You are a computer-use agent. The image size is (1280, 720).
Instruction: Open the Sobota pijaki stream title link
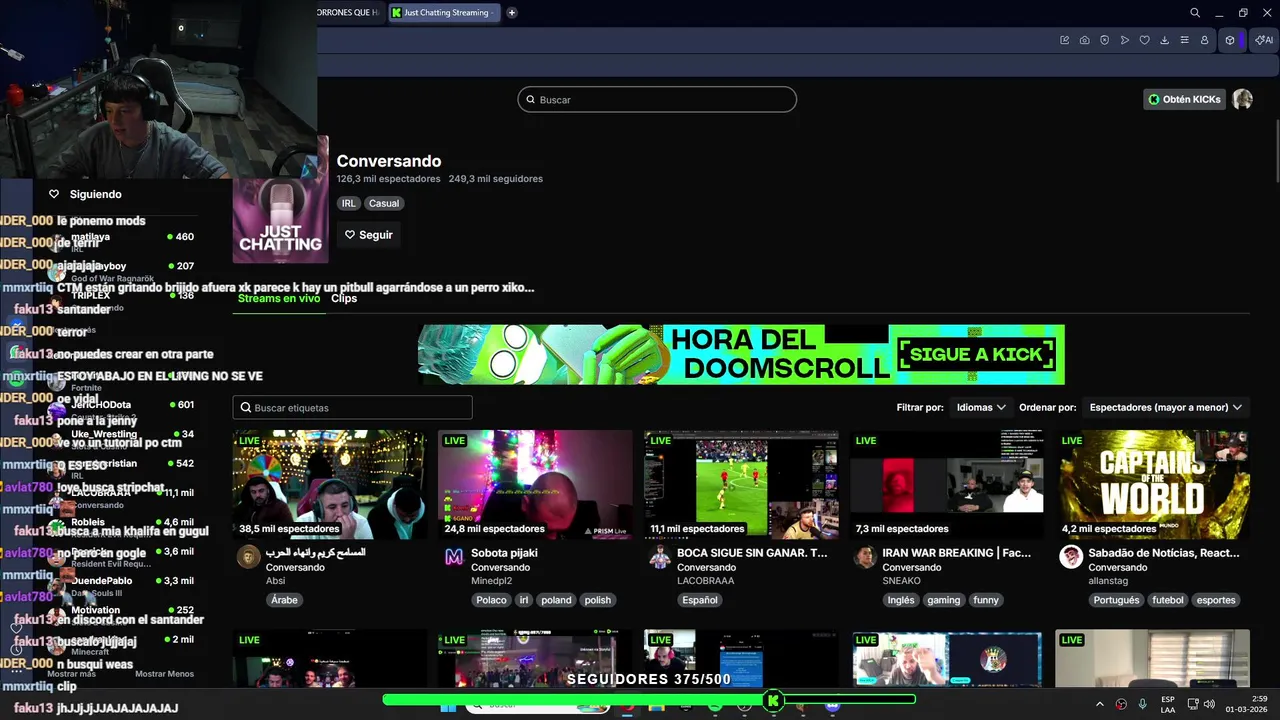point(505,552)
